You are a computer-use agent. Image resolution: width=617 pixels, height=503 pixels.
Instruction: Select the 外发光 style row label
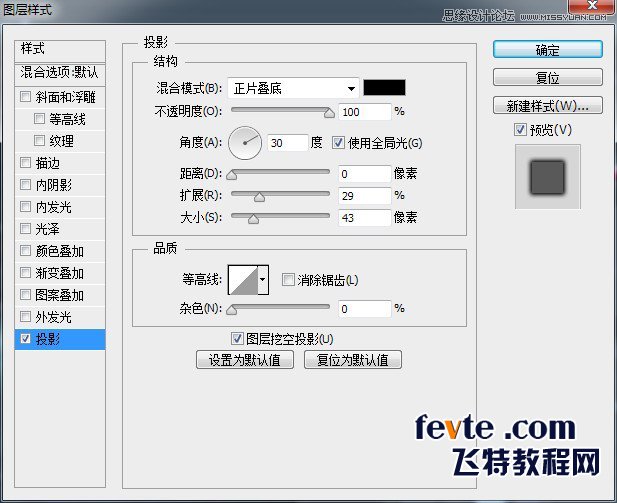[x=54, y=317]
